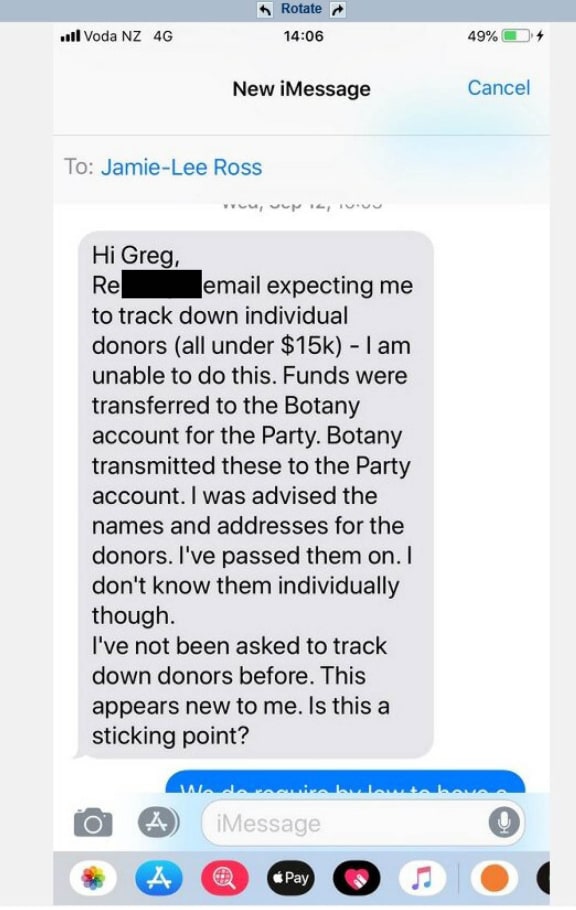This screenshot has width=576, height=910.
Task: Tap the red globe search images icon
Action: point(225,878)
